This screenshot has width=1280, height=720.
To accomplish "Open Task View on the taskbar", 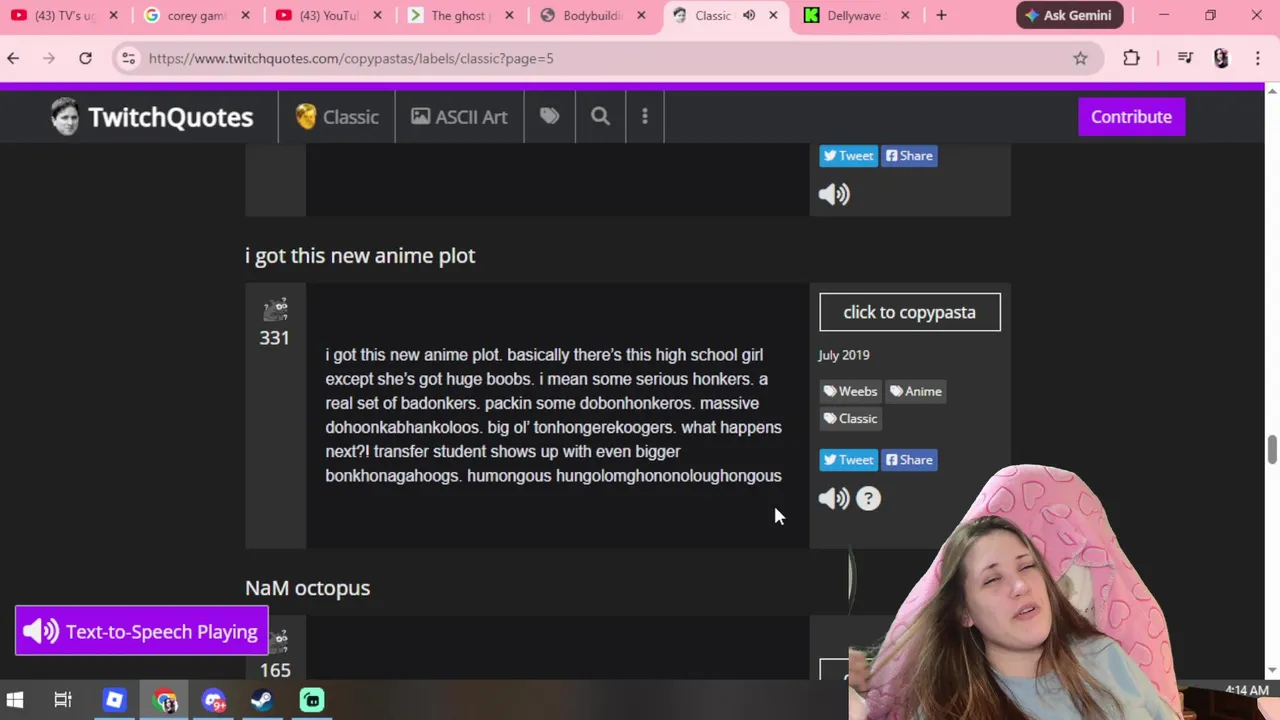I will coord(63,700).
